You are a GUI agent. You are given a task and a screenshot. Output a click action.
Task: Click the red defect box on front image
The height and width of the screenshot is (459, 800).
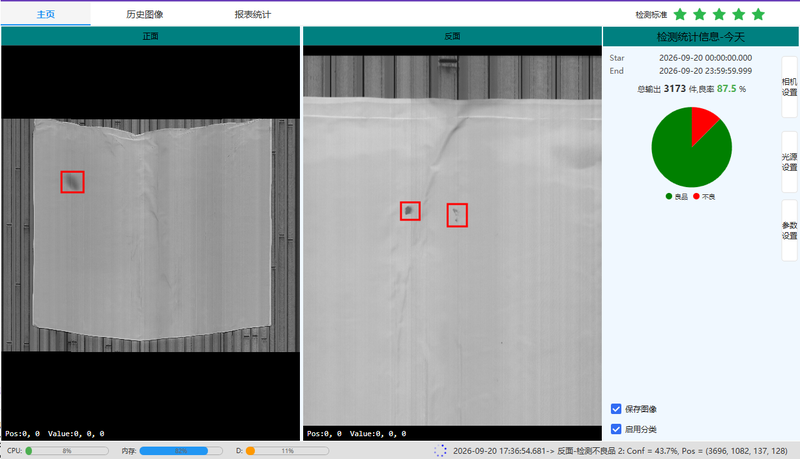click(x=72, y=182)
